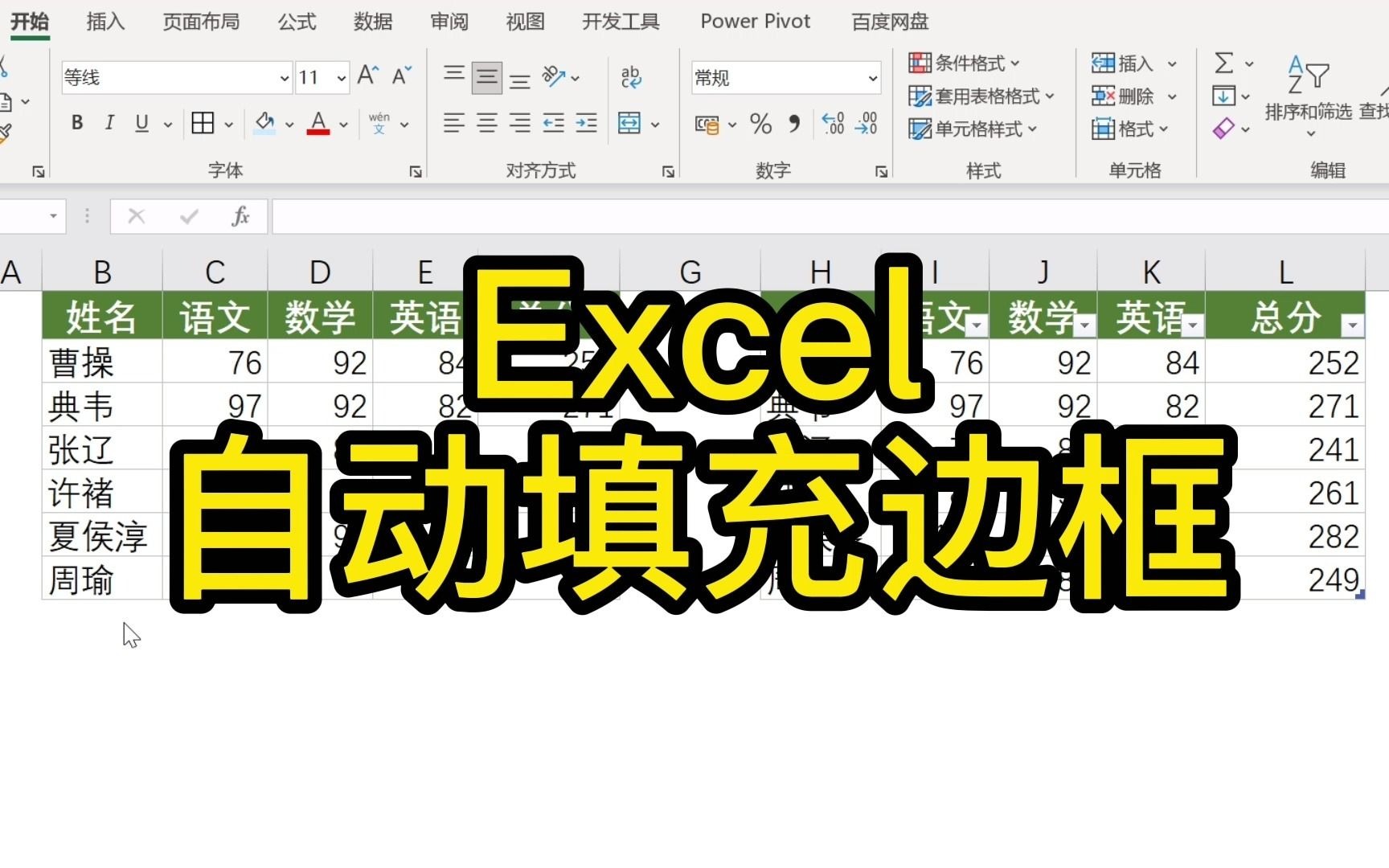This screenshot has width=1389, height=868.
Task: Open number group dialog launcher
Action: tap(881, 171)
